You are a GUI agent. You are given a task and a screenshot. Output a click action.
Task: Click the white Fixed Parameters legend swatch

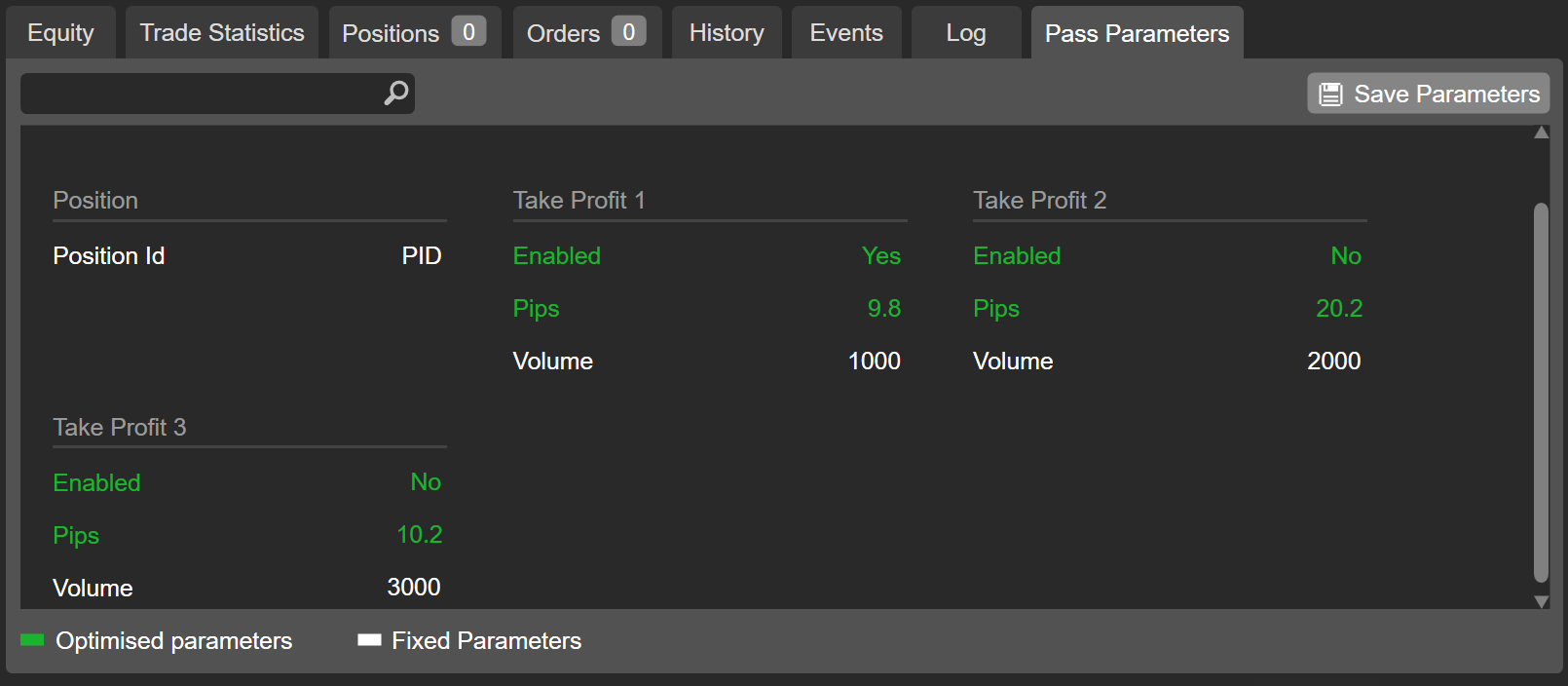click(x=369, y=640)
